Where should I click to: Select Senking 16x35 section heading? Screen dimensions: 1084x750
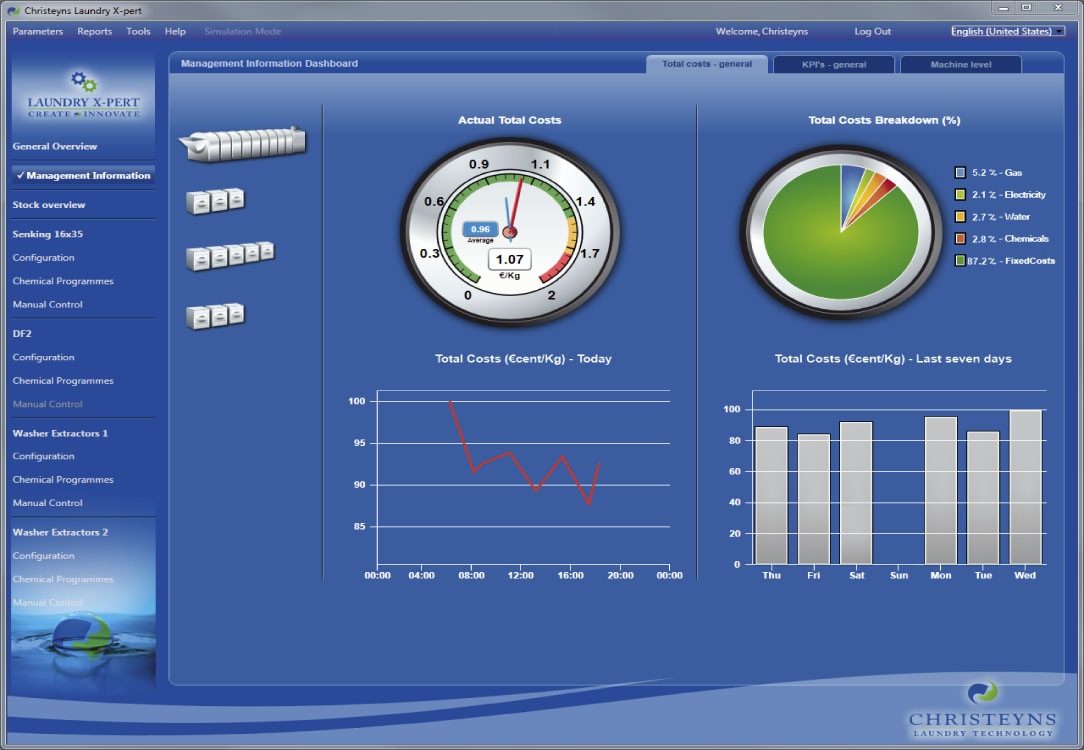click(x=48, y=234)
